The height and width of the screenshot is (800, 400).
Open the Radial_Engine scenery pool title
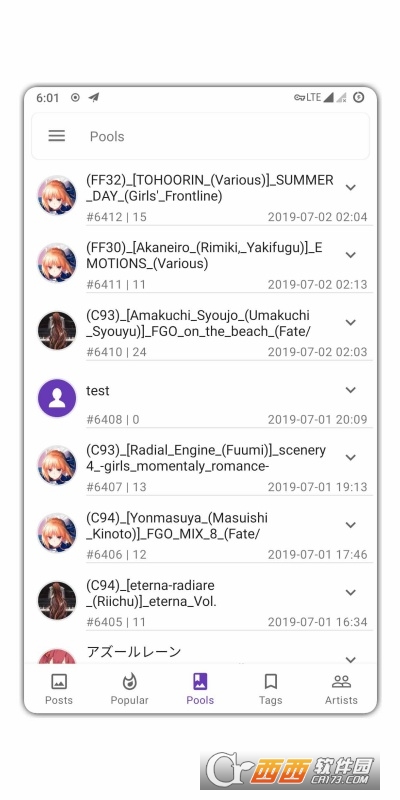[x=206, y=458]
